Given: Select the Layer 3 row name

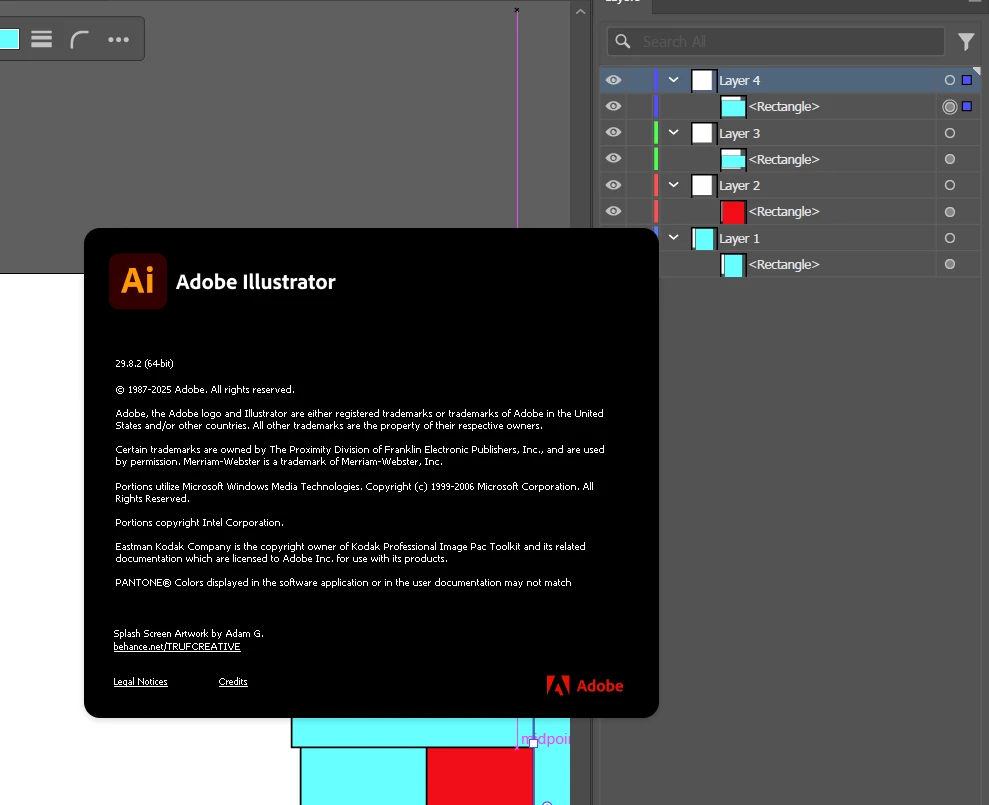Looking at the screenshot, I should [739, 134].
